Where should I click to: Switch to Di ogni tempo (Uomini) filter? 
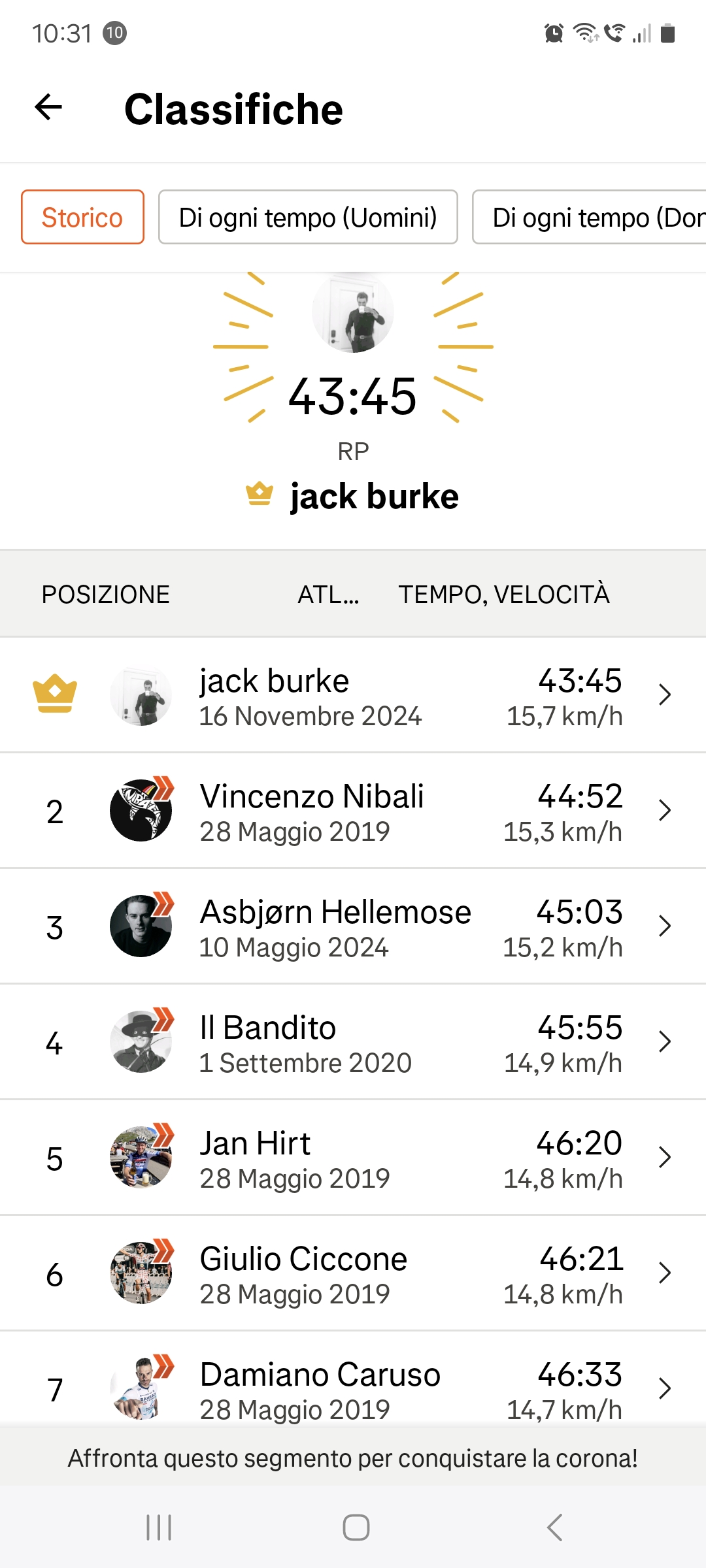coord(308,217)
